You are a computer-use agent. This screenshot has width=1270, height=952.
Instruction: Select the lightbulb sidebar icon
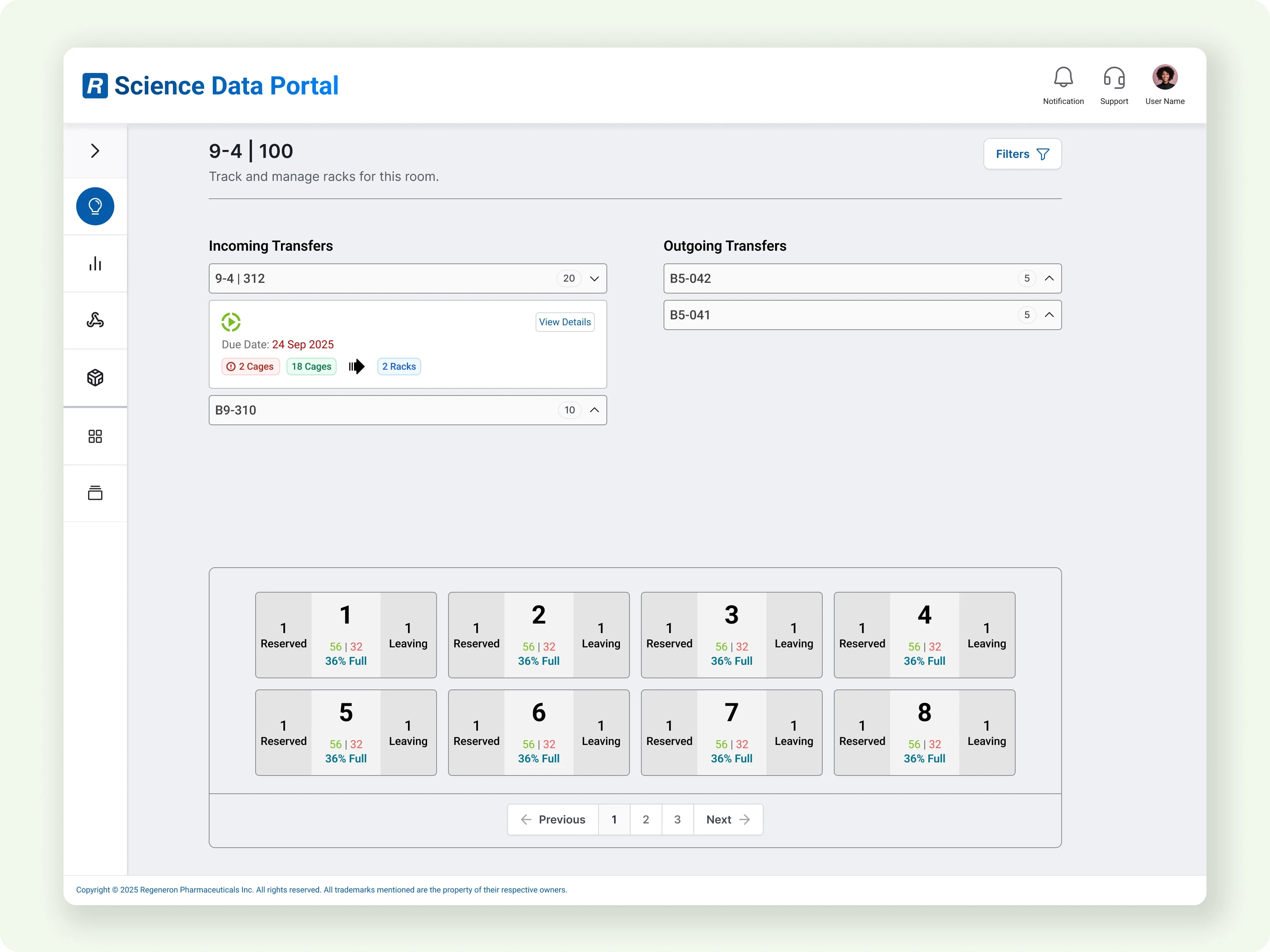pos(95,206)
